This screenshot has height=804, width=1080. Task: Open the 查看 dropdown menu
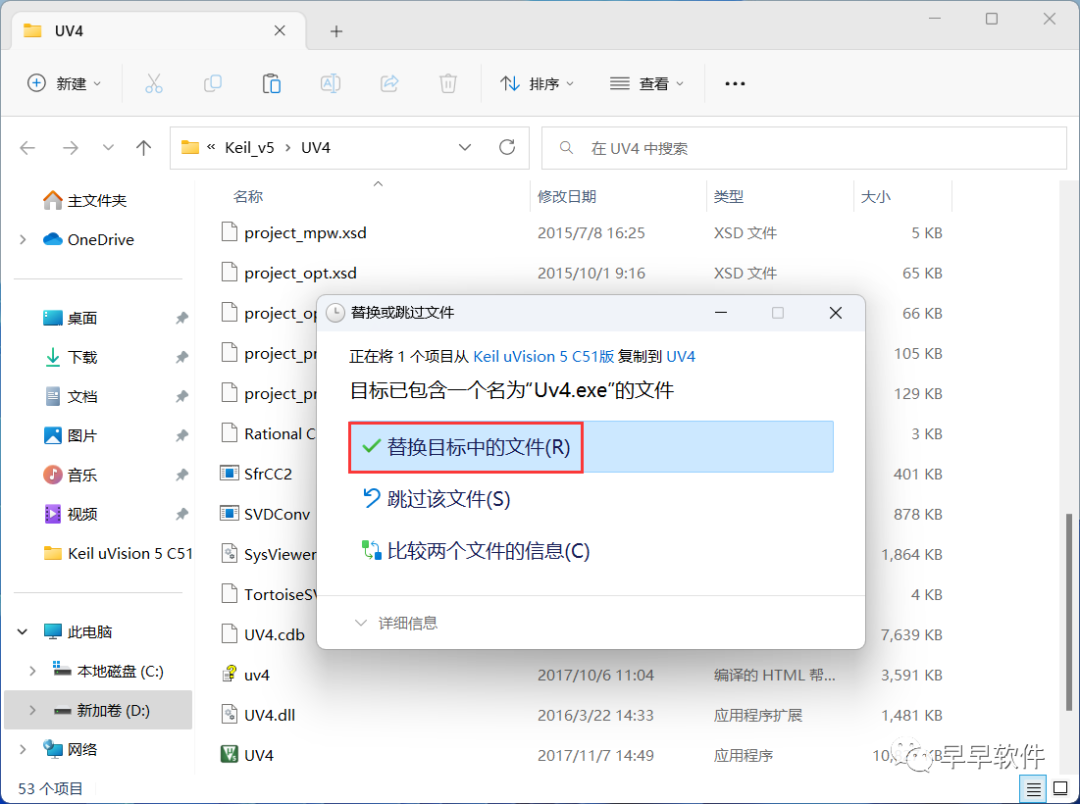coord(646,84)
